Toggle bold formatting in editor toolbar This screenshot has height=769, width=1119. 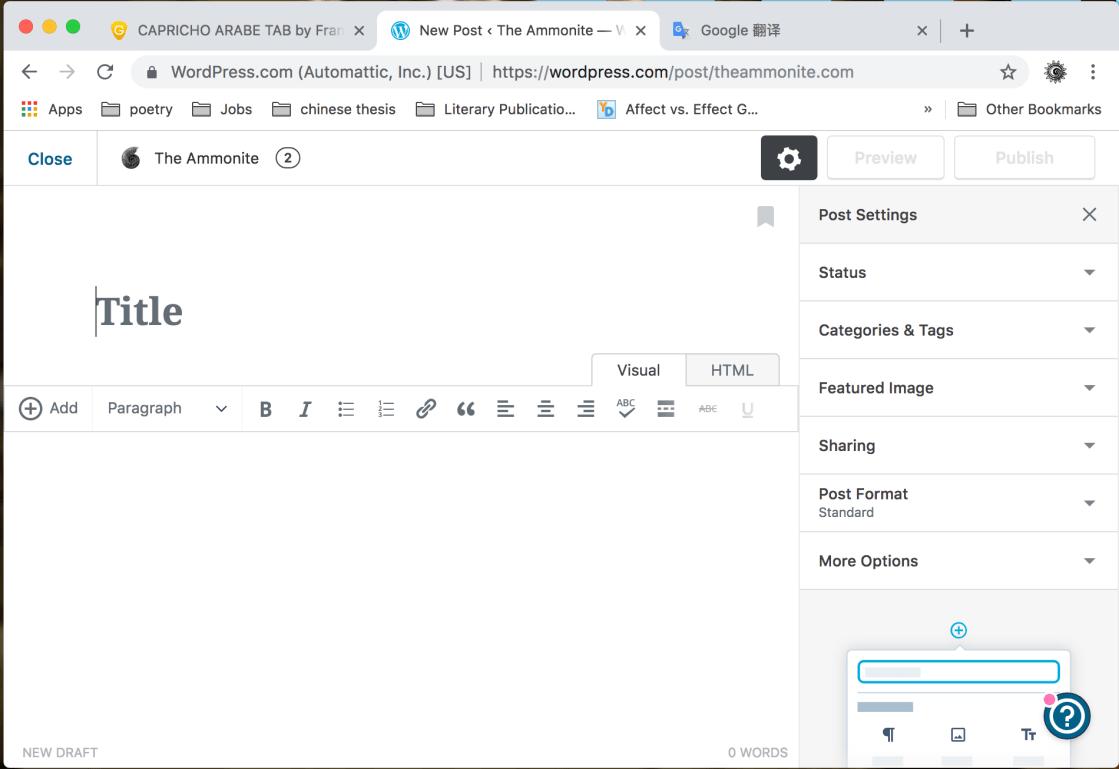coord(266,409)
